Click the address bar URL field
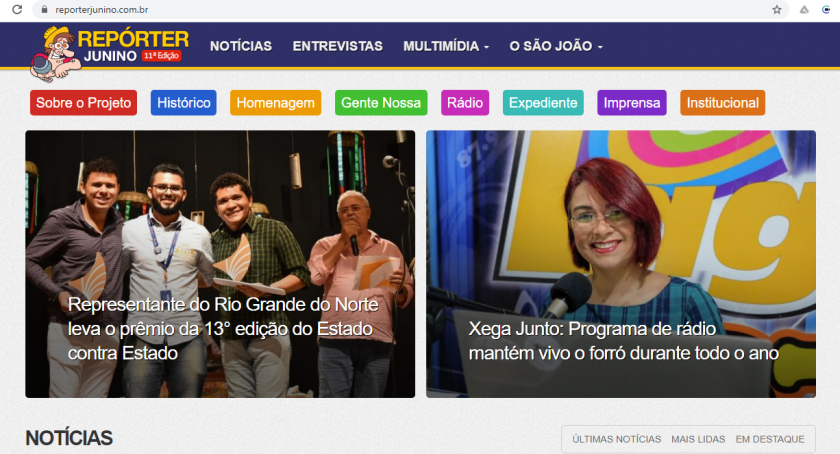The width and height of the screenshot is (840, 454). tap(407, 10)
